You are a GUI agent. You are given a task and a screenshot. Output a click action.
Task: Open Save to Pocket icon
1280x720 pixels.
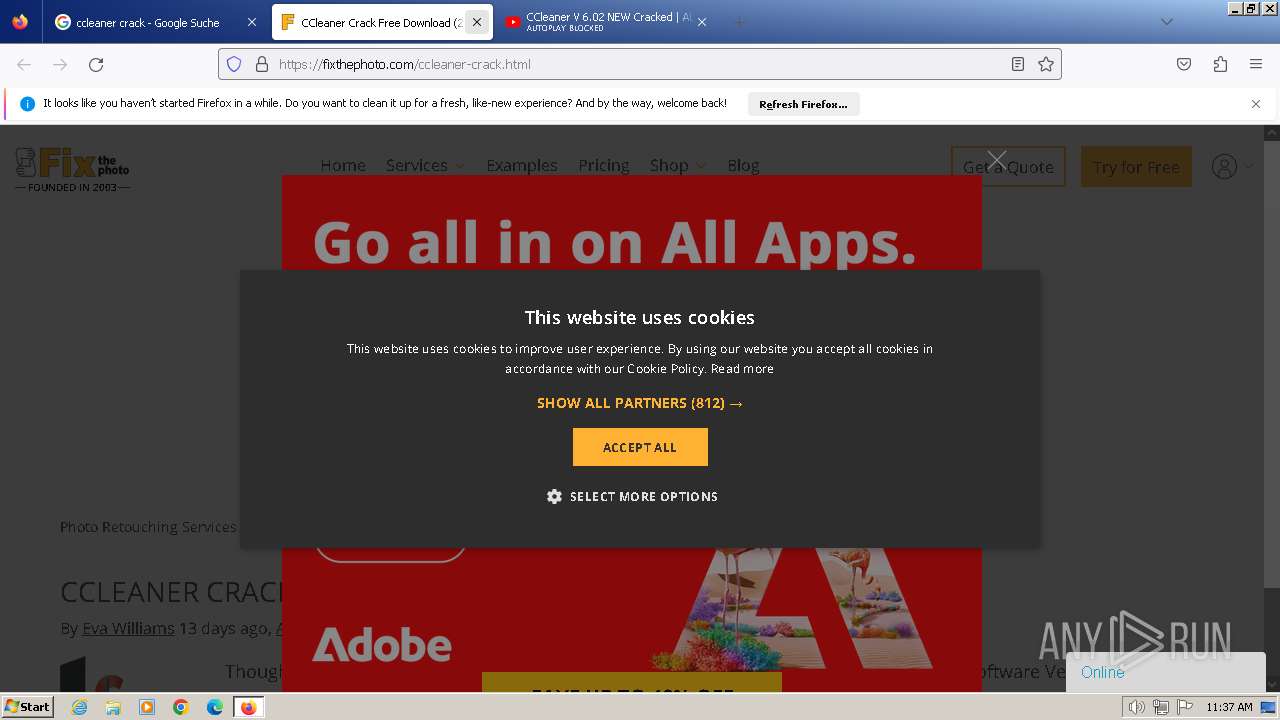[x=1184, y=64]
